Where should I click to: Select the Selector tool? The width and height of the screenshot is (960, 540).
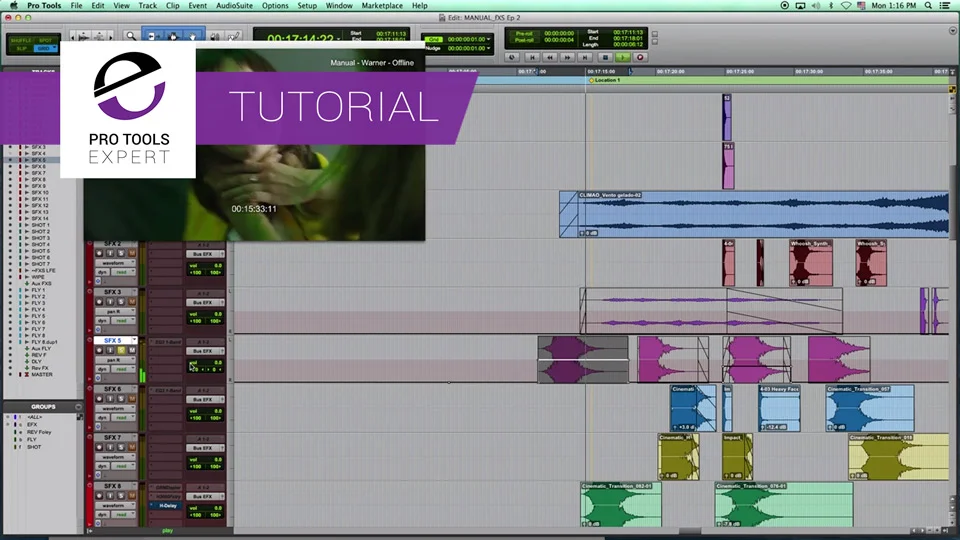click(173, 37)
